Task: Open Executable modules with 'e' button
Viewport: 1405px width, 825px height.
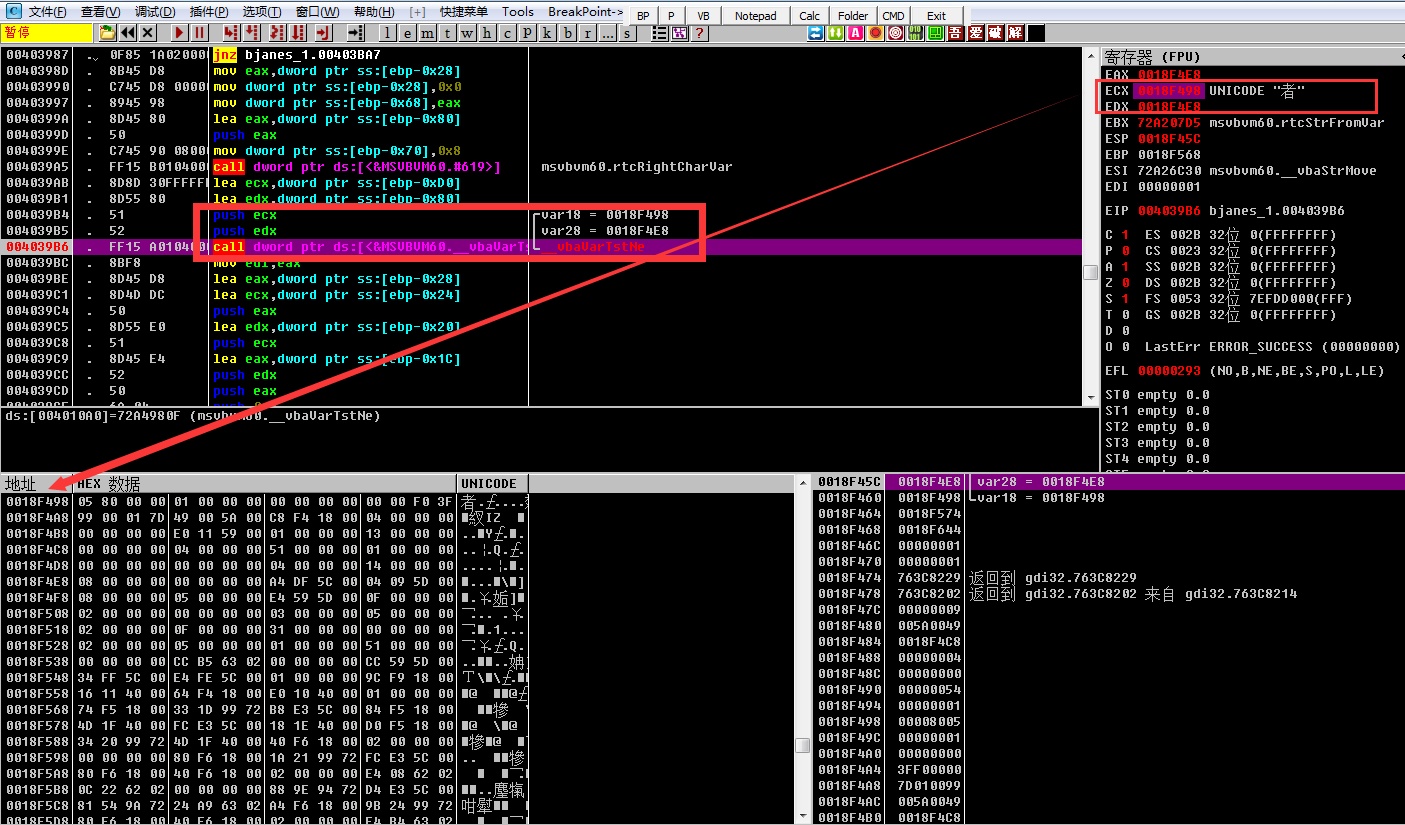Action: click(407, 32)
